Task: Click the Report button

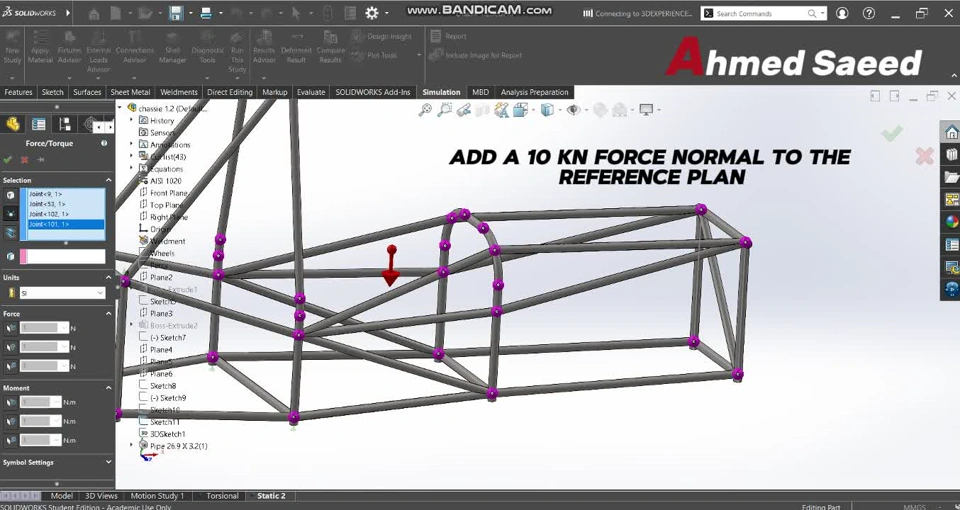Action: (448, 36)
